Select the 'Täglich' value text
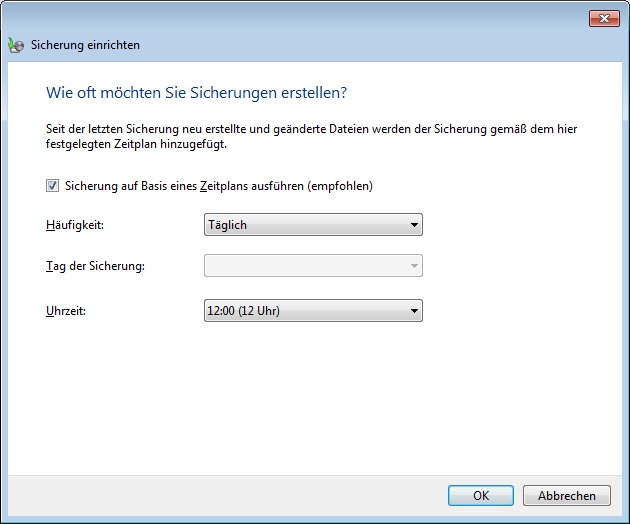 228,225
